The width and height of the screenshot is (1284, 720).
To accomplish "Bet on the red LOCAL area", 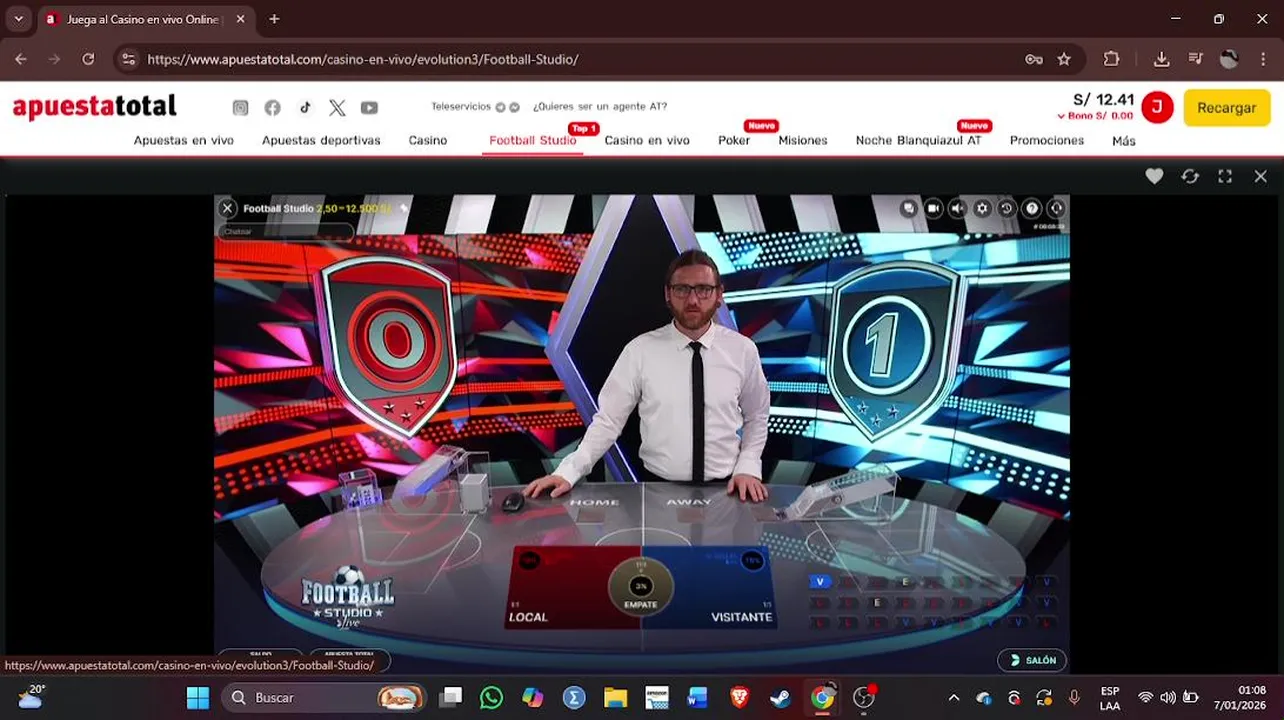I will click(x=560, y=588).
